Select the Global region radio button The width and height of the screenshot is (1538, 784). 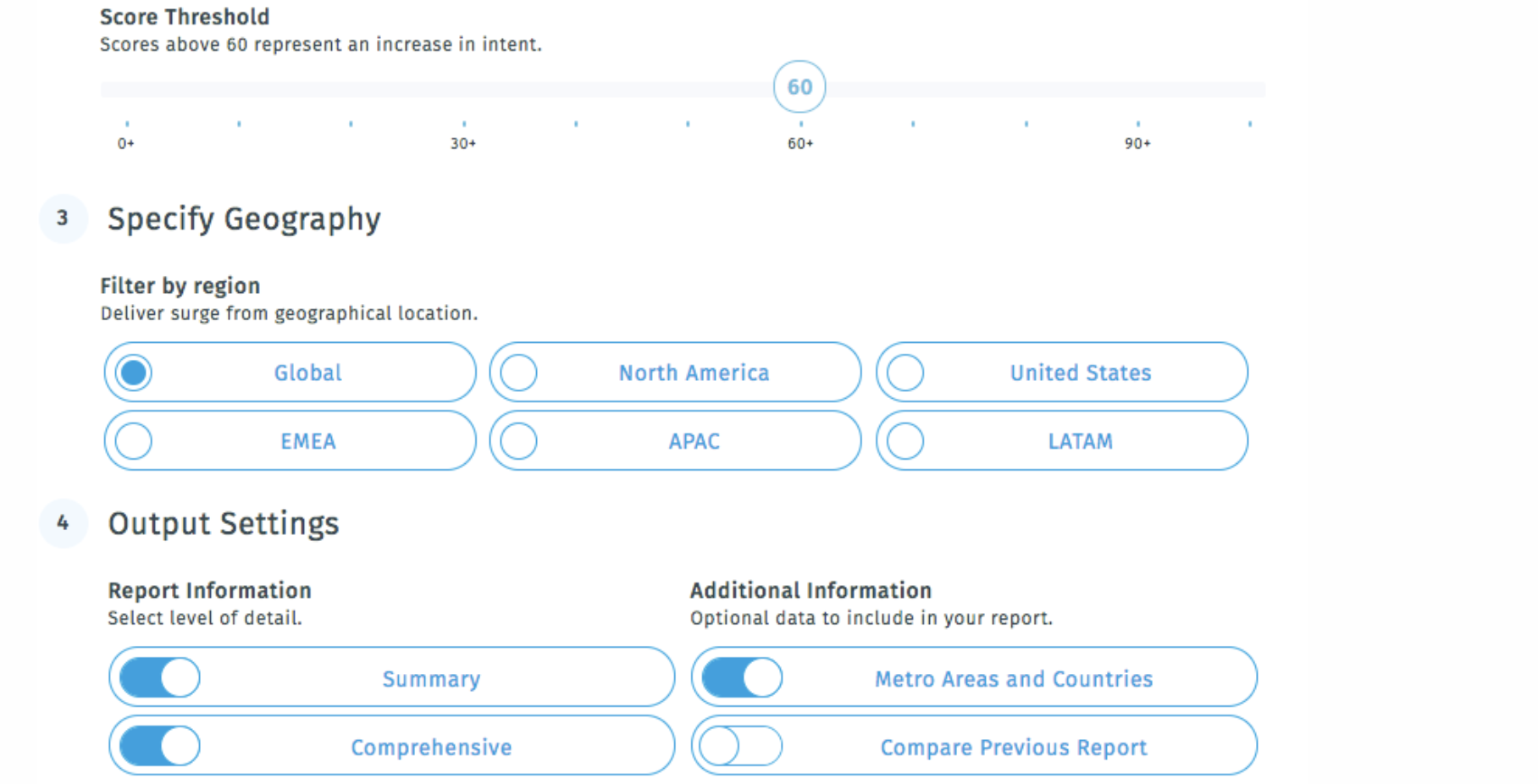(134, 372)
